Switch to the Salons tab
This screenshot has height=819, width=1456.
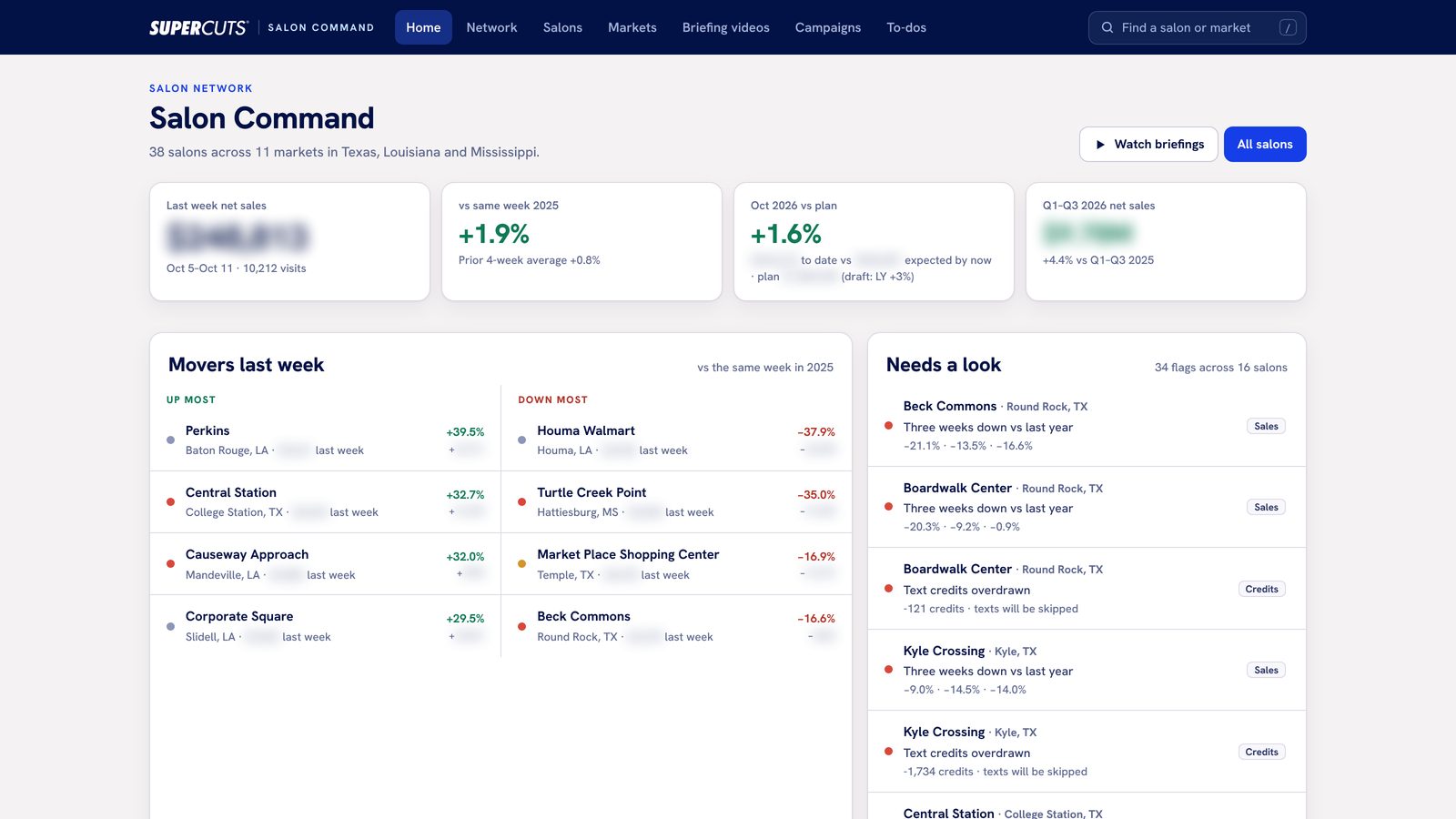(x=562, y=27)
